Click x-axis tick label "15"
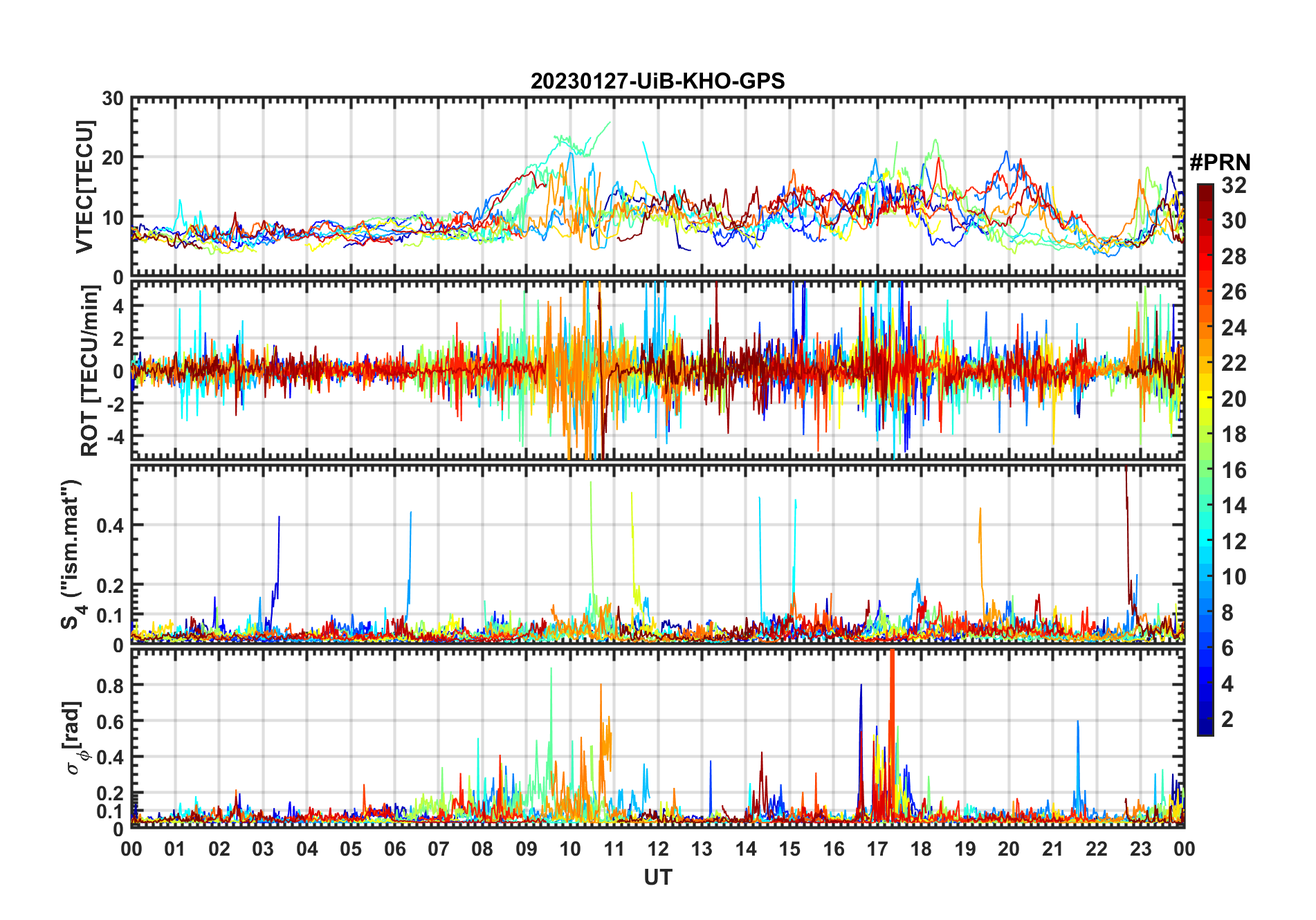The height and width of the screenshot is (920, 1316). click(789, 849)
